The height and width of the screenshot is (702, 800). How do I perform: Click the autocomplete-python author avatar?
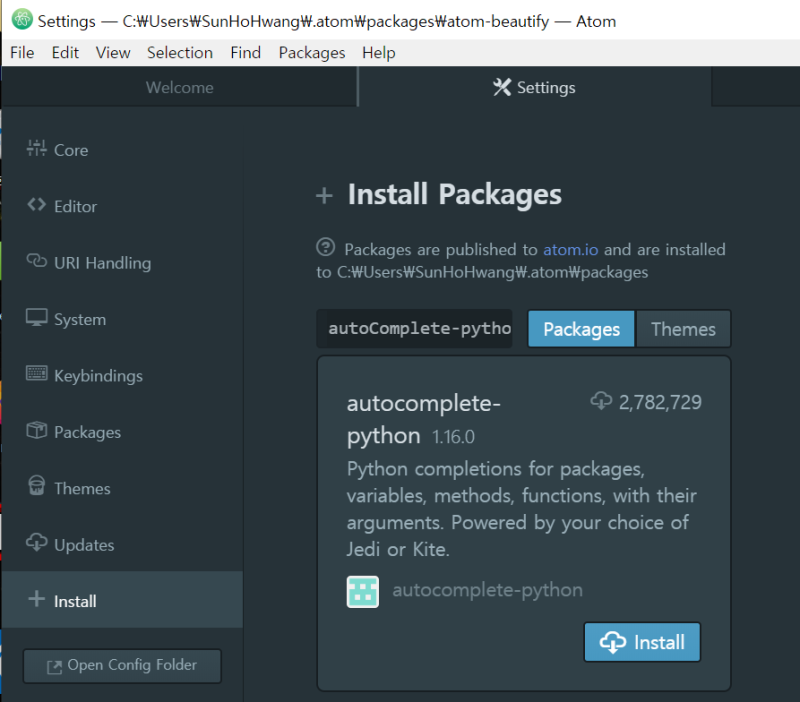coord(363,592)
